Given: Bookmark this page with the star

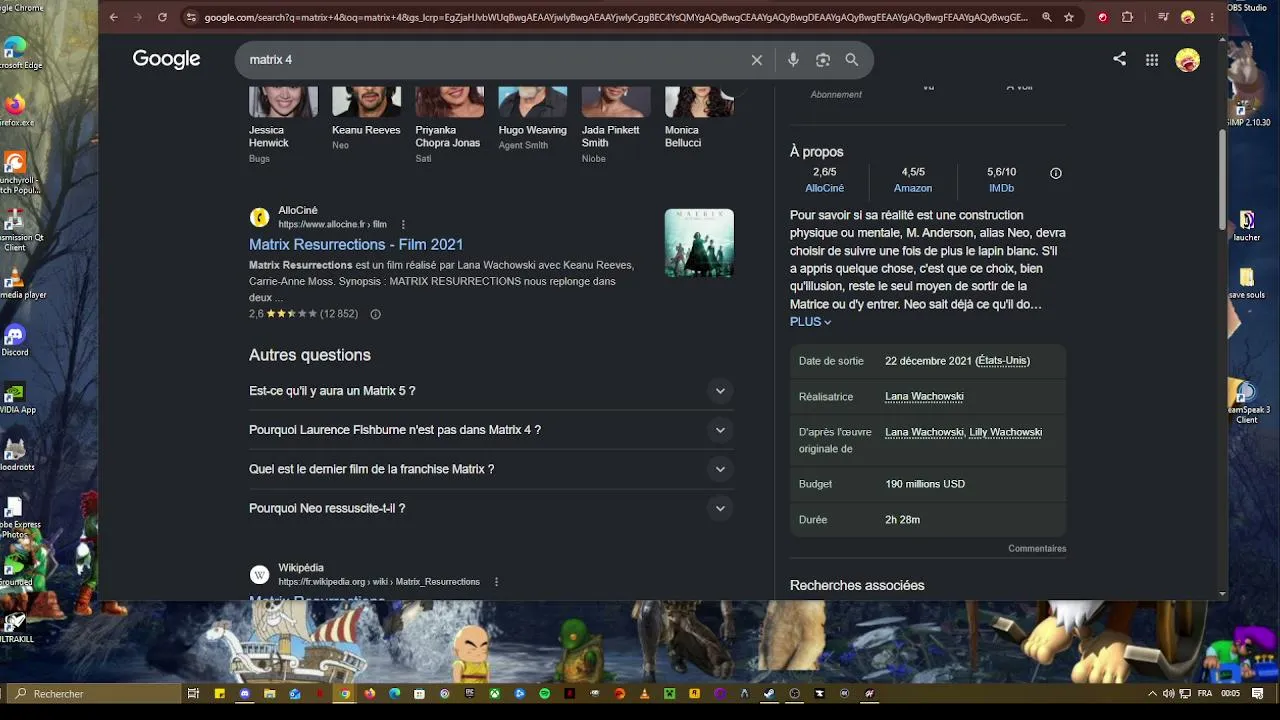Looking at the screenshot, I should click(x=1069, y=17).
